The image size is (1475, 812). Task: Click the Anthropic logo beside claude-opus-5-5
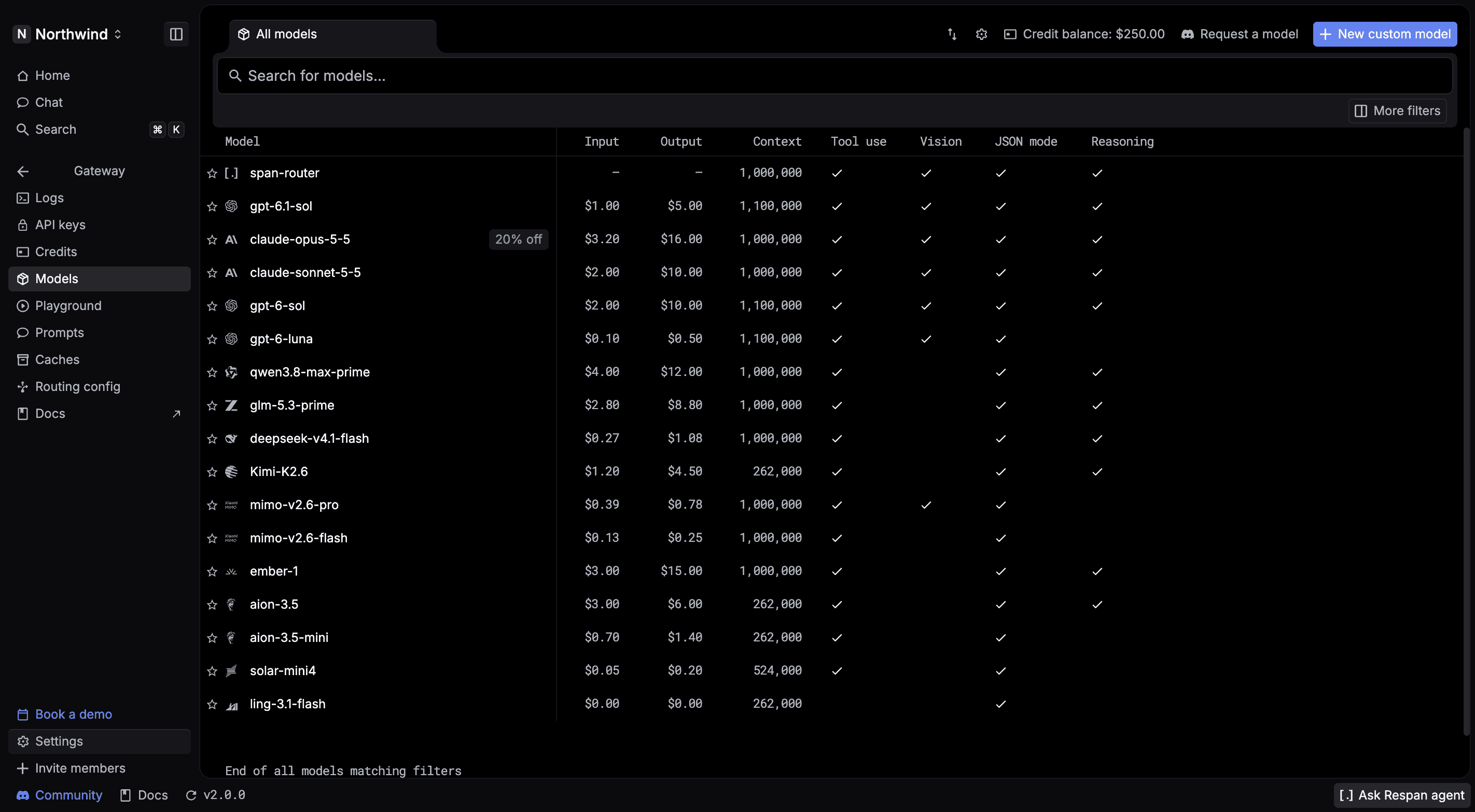(x=231, y=239)
